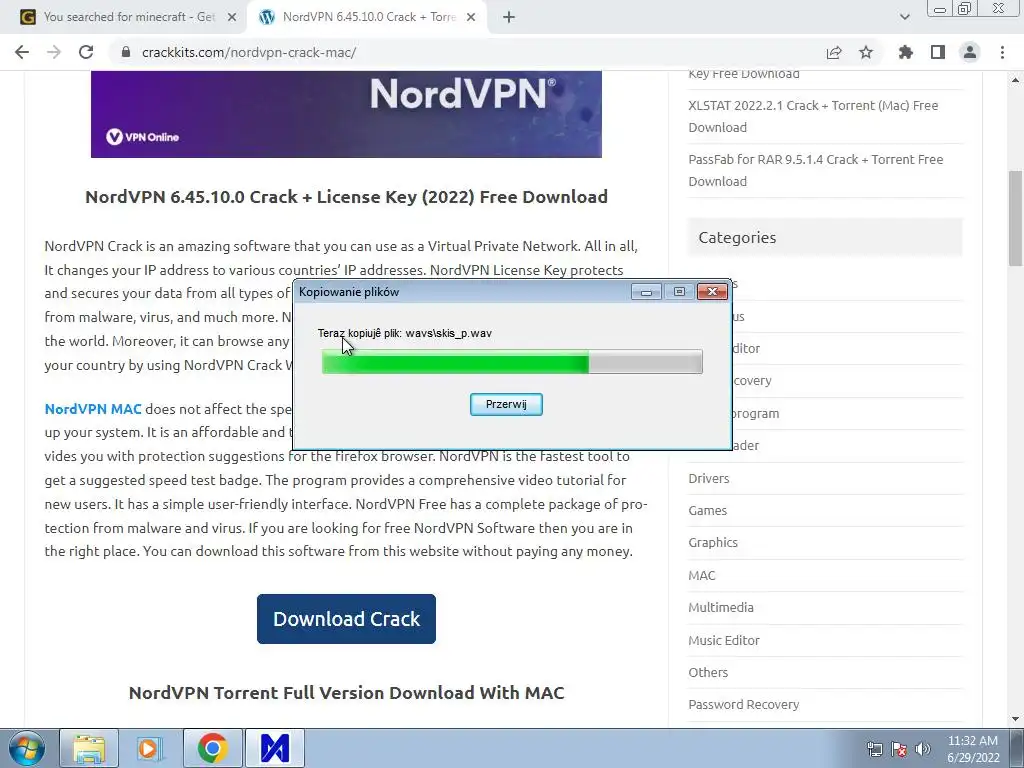
Task: Click the padlock site info icon
Action: coord(126,52)
